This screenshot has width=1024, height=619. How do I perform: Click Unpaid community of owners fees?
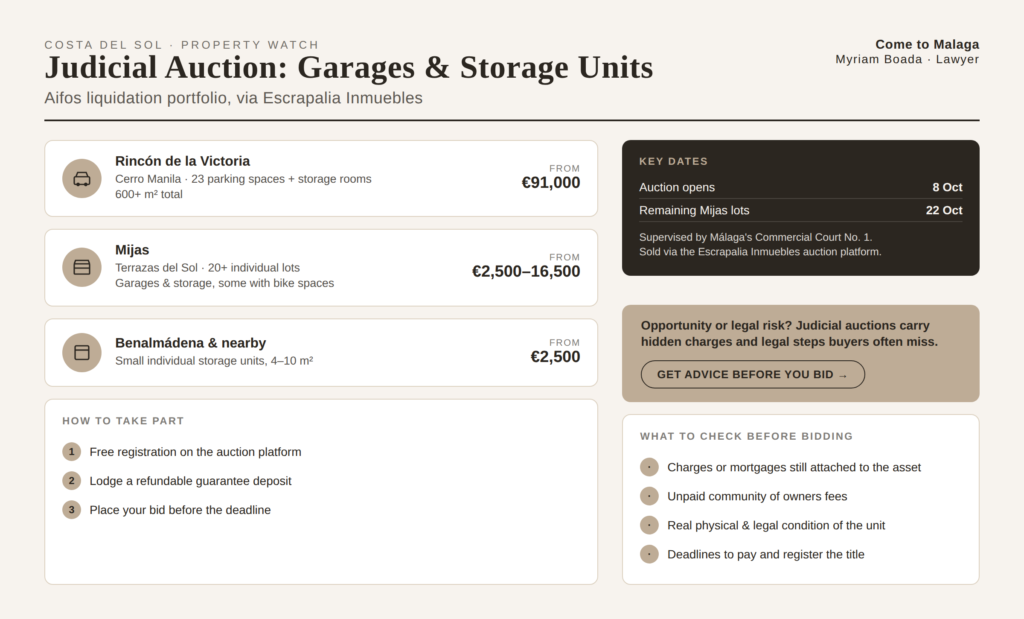(757, 496)
